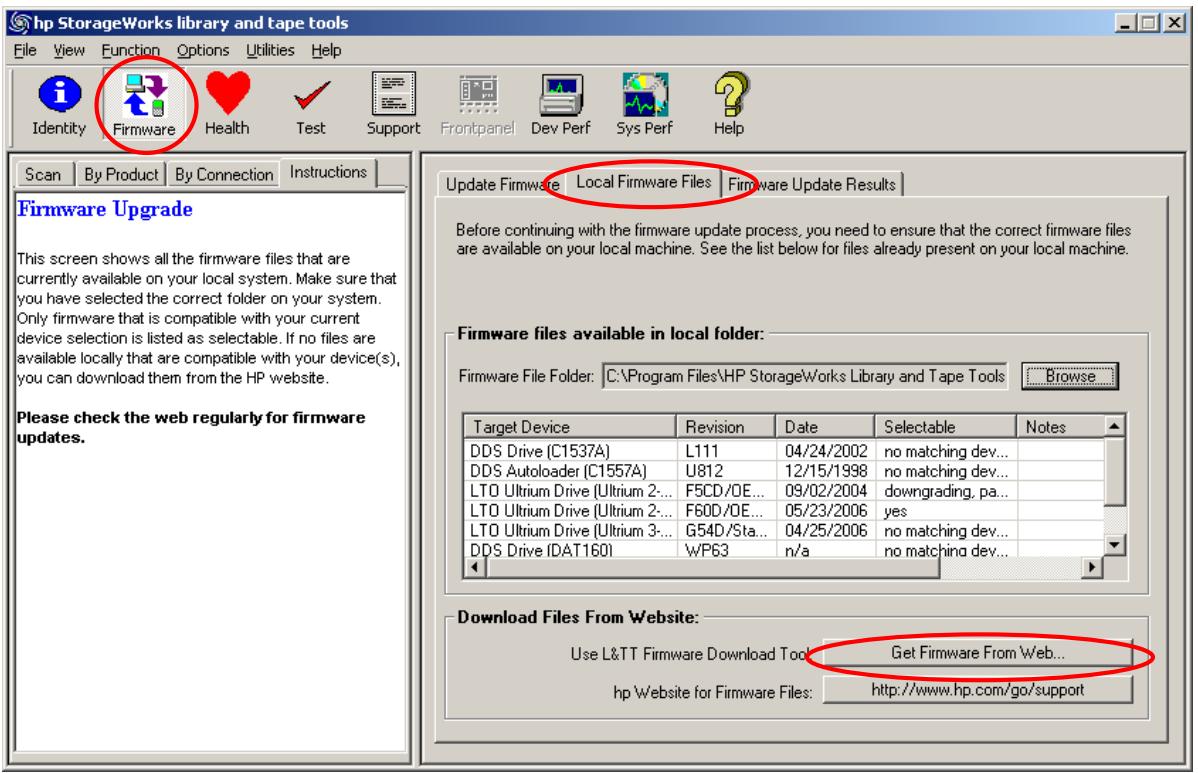Click the 05/23/2006 date cell
Viewport: 1198px width, 773px height.
[826, 510]
